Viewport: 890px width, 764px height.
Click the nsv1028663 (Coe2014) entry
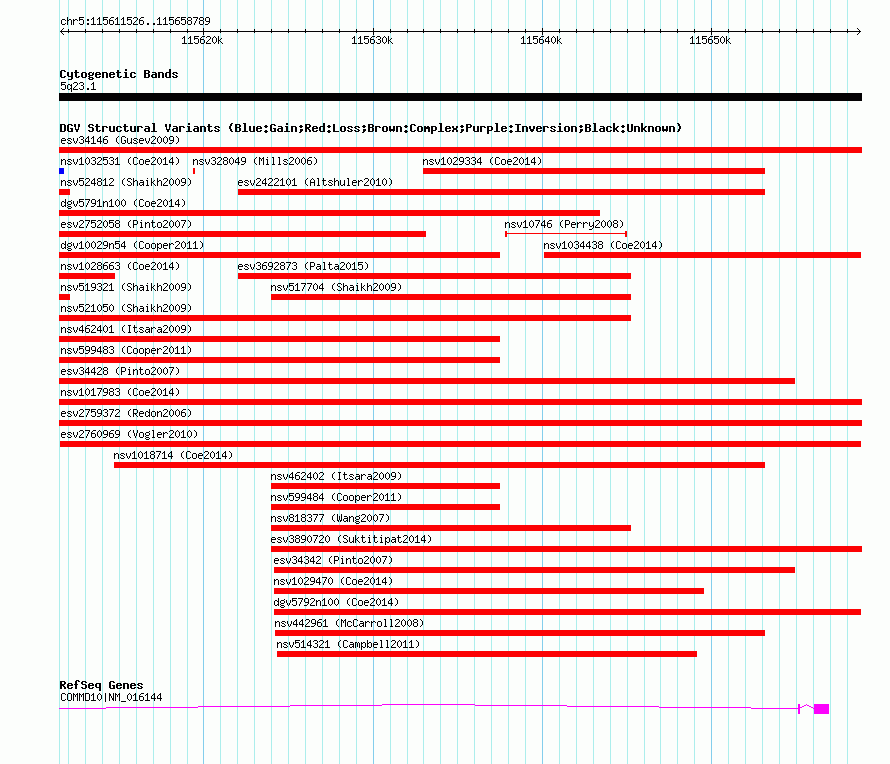[120, 266]
